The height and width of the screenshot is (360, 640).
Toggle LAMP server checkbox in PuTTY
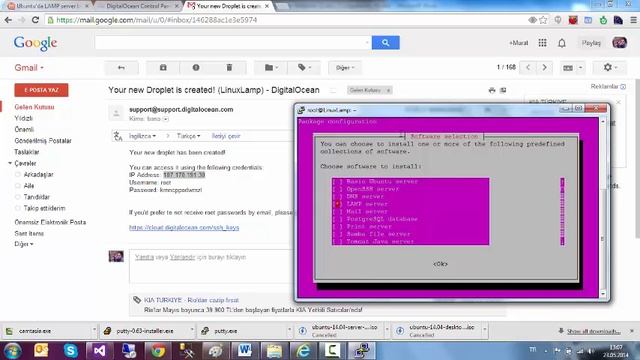(338, 204)
